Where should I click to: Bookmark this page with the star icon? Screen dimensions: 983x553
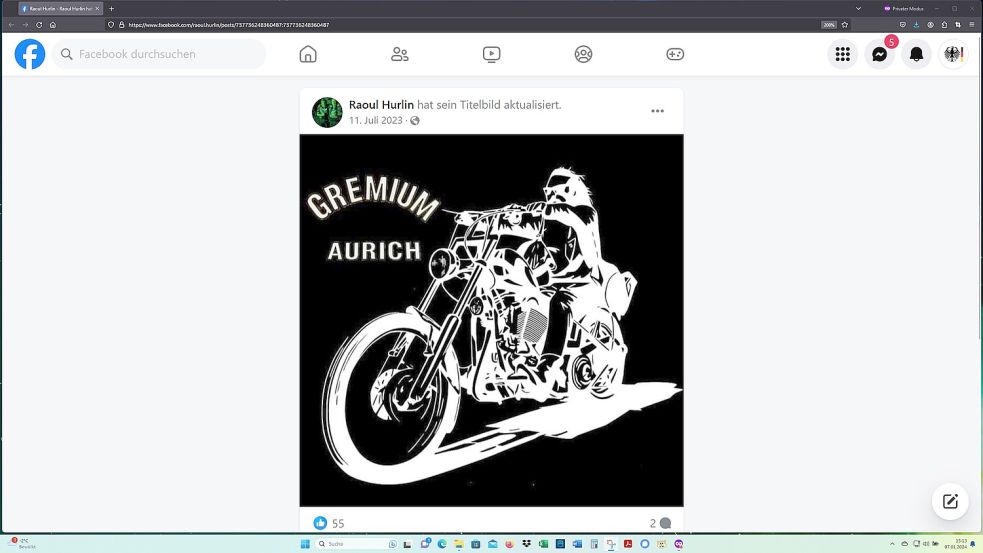point(844,25)
